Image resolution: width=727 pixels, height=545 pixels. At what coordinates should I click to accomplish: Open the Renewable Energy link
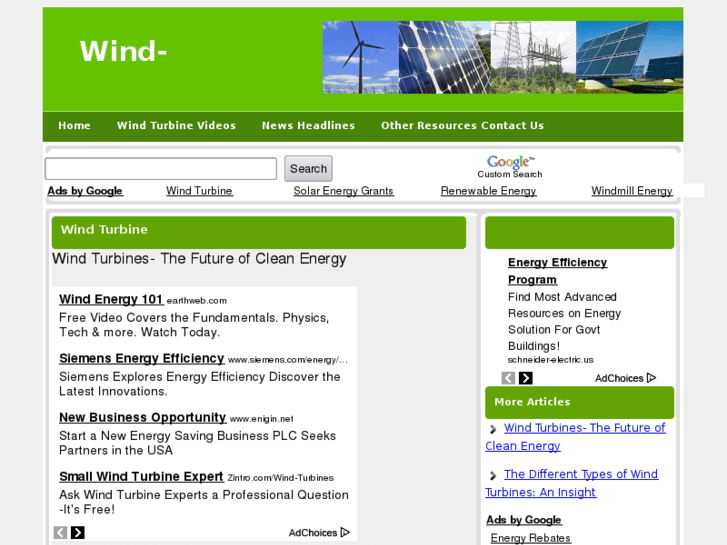pos(488,191)
